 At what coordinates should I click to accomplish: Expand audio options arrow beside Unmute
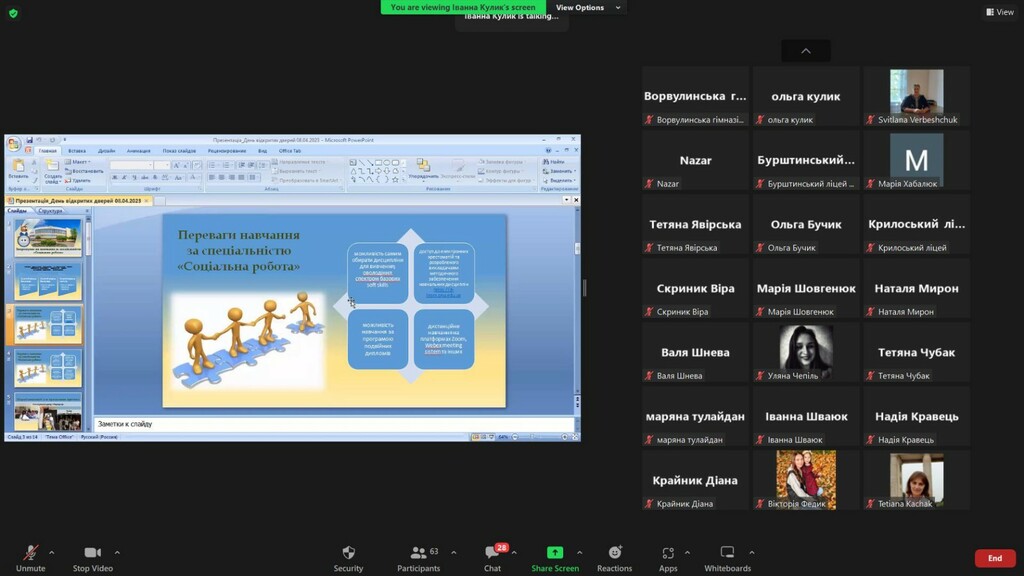click(x=52, y=552)
